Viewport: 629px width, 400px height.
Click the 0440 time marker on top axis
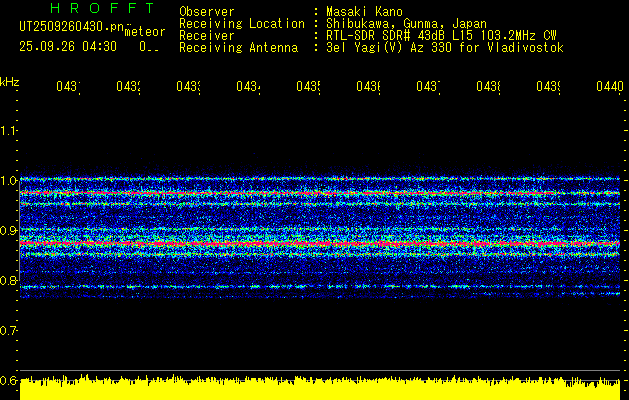coord(607,88)
